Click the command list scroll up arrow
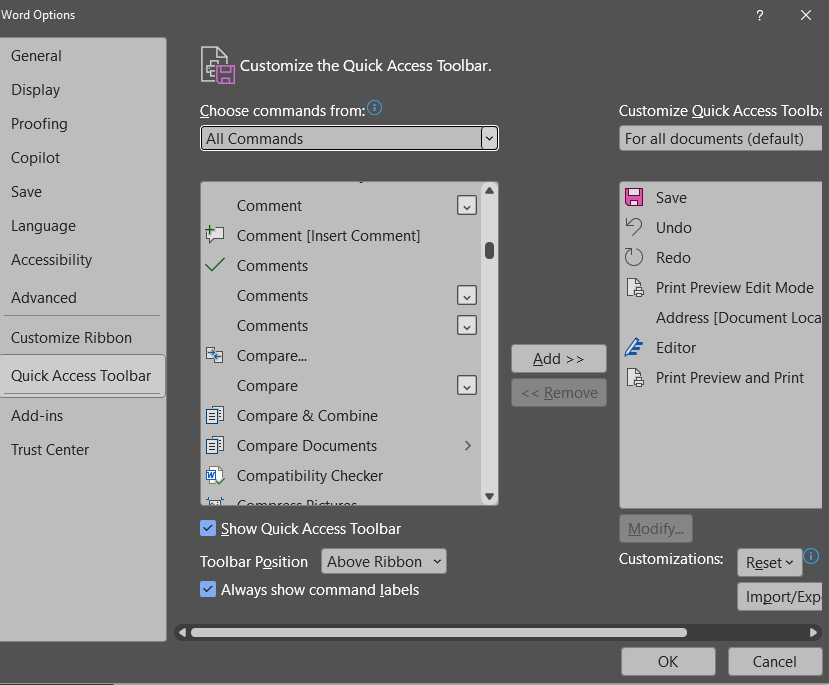This screenshot has height=685, width=829. pyautogui.click(x=490, y=190)
